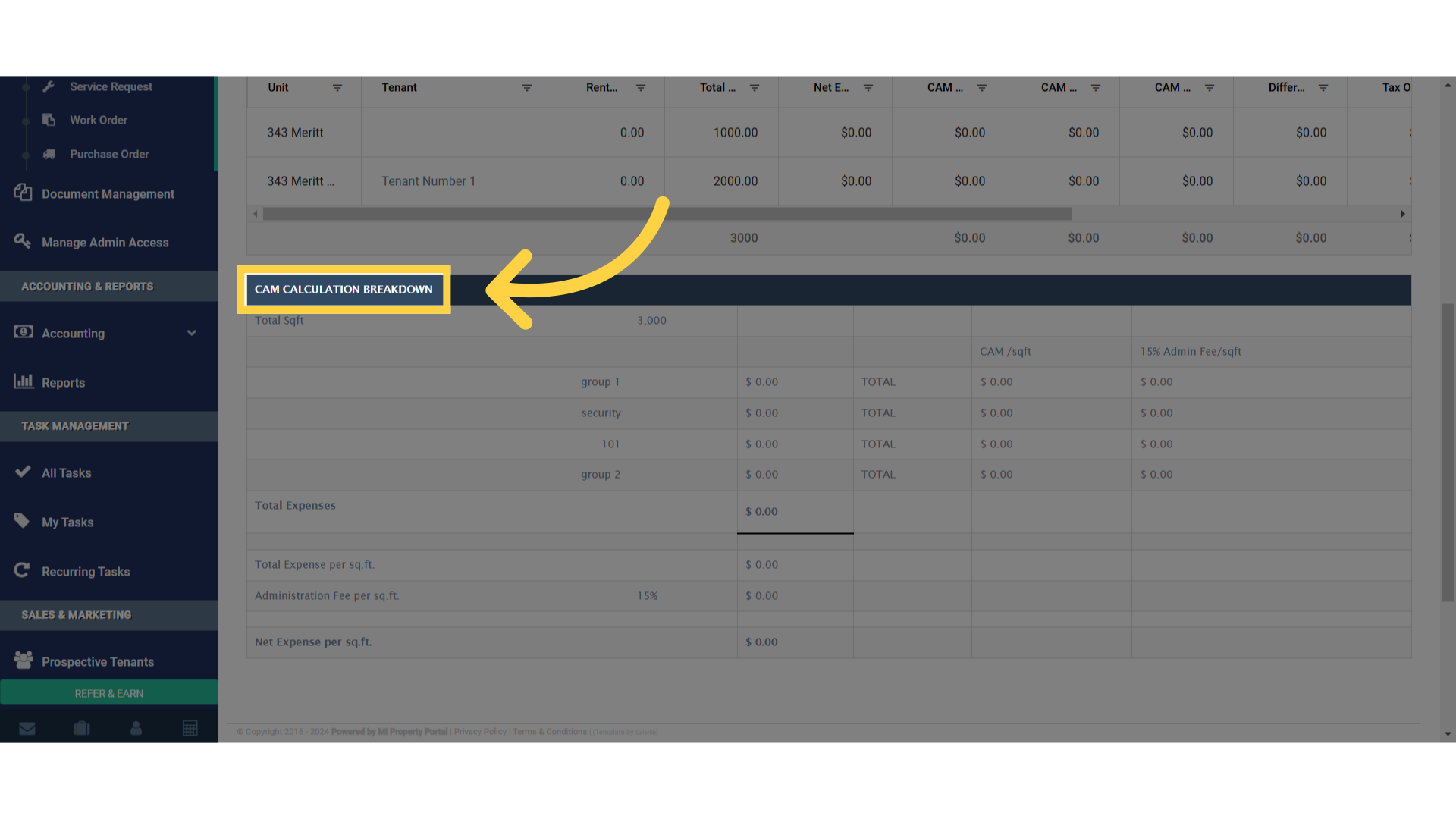
Task: Click the Reports chart icon
Action: click(x=24, y=381)
